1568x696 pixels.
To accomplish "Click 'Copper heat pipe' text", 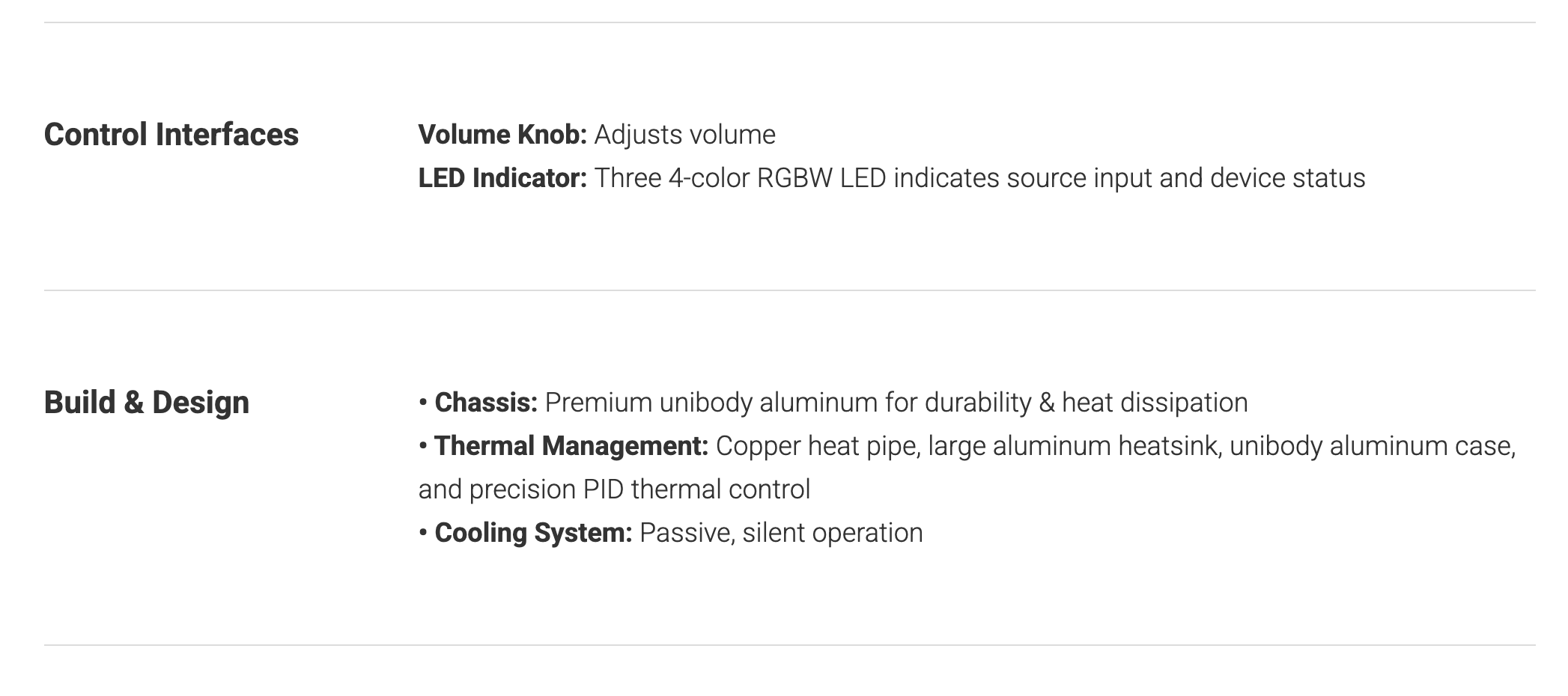I will pos(816,446).
